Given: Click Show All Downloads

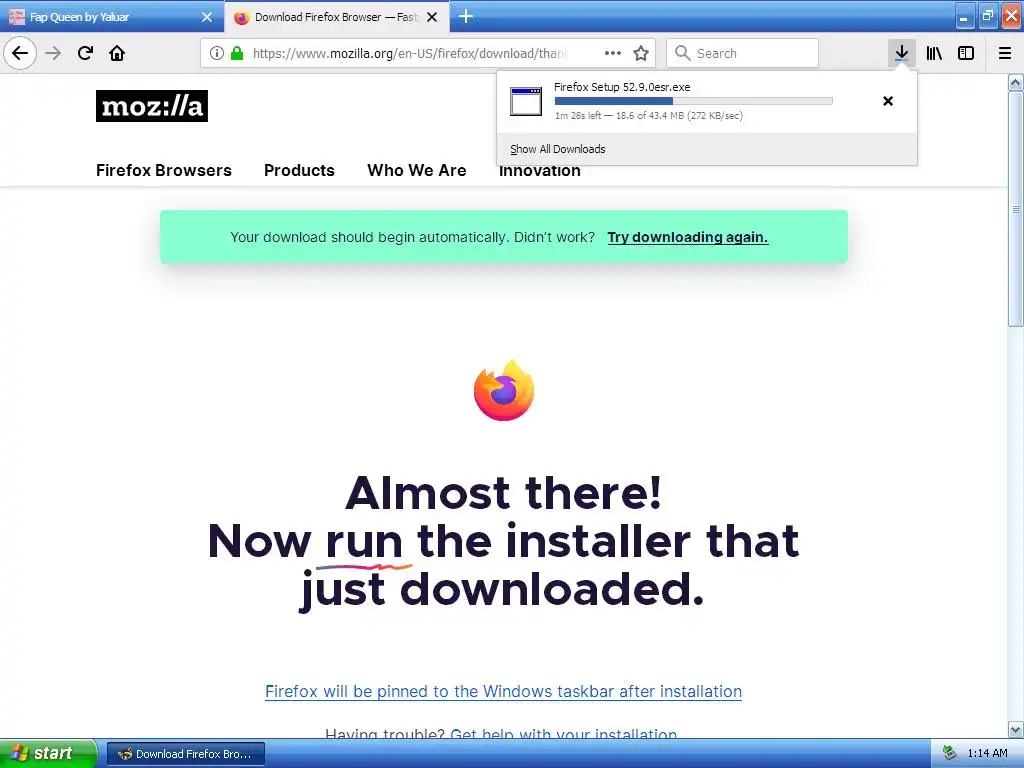Looking at the screenshot, I should 558,149.
